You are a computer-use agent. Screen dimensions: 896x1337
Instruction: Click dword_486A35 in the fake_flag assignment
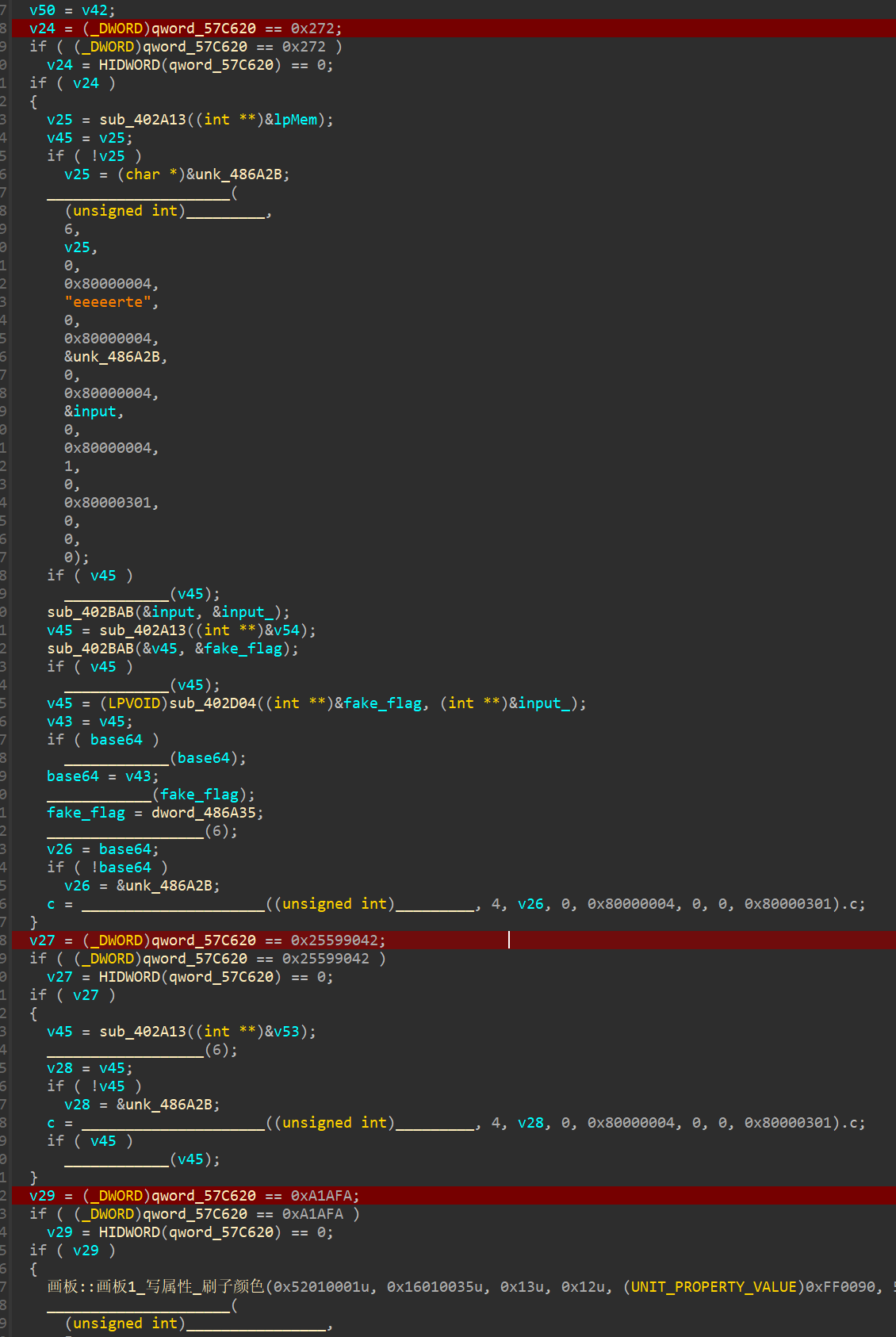tap(203, 813)
